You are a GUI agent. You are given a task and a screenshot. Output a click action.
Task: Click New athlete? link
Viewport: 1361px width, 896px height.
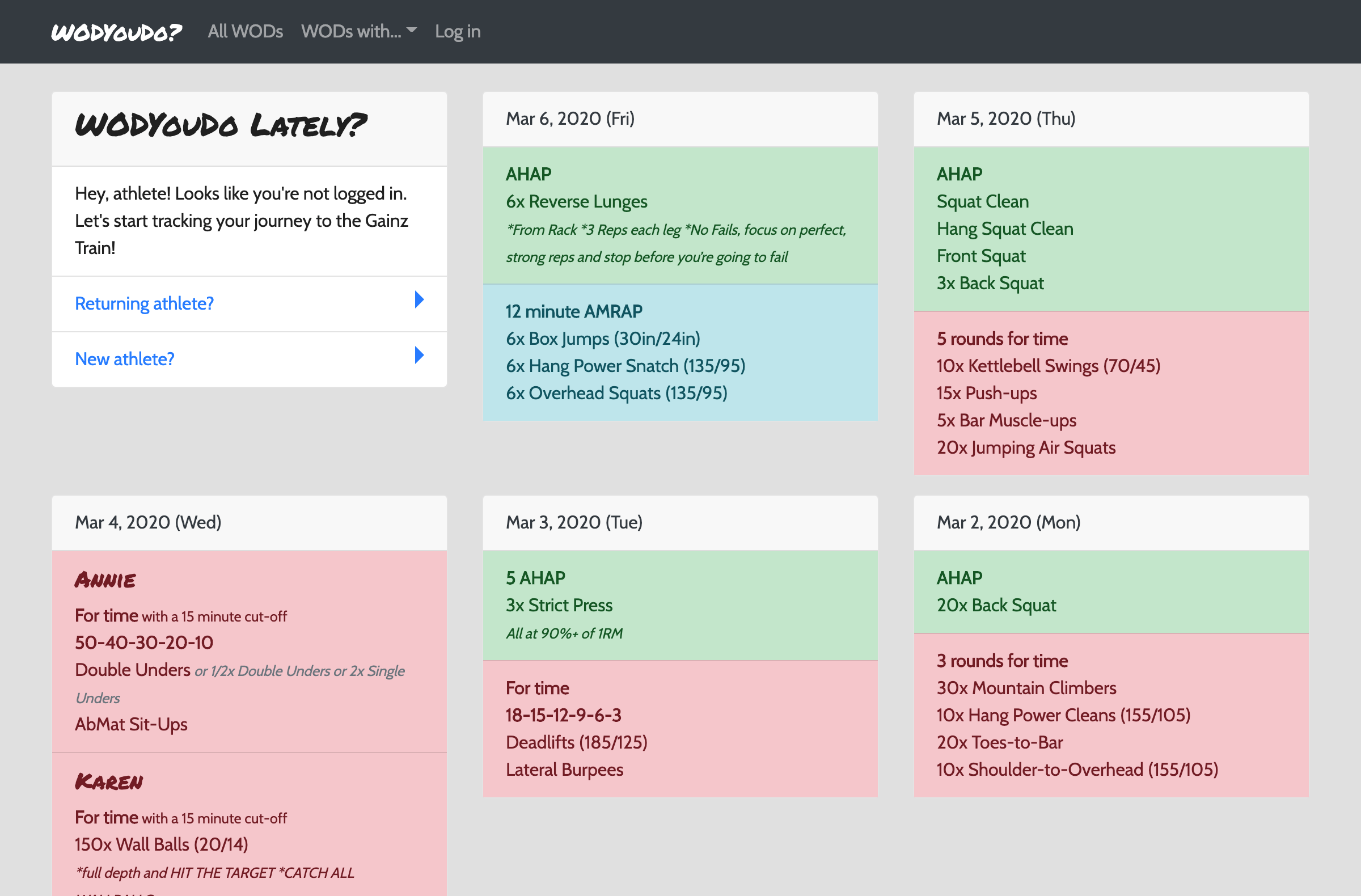[x=125, y=359]
